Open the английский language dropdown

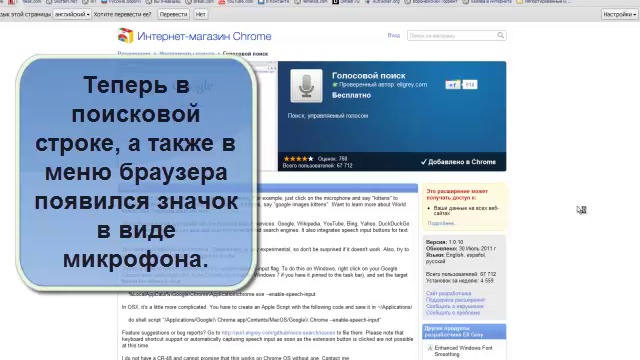click(72, 14)
